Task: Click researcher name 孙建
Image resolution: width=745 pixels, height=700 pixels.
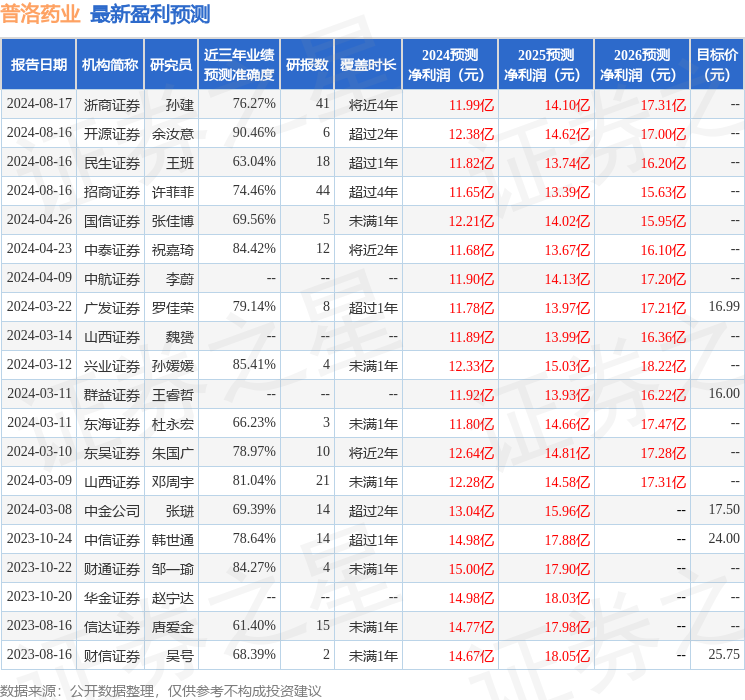Action: pos(180,105)
